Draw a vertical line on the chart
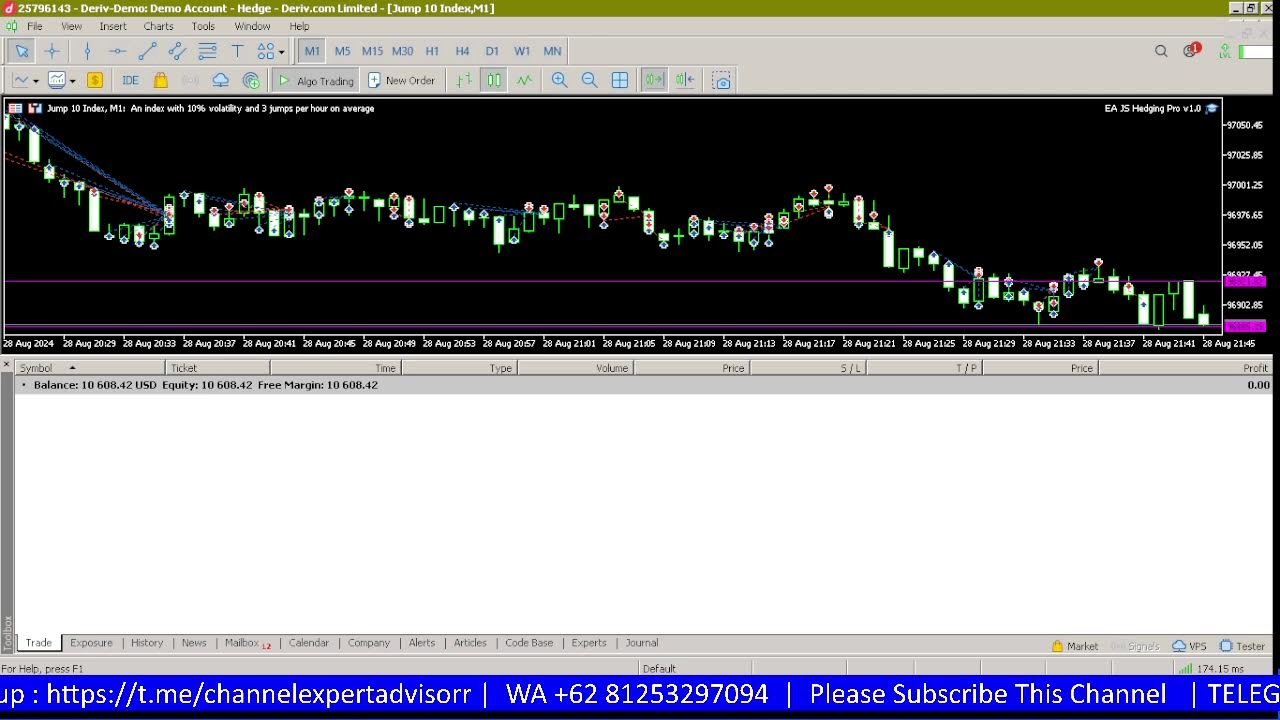 (x=87, y=51)
